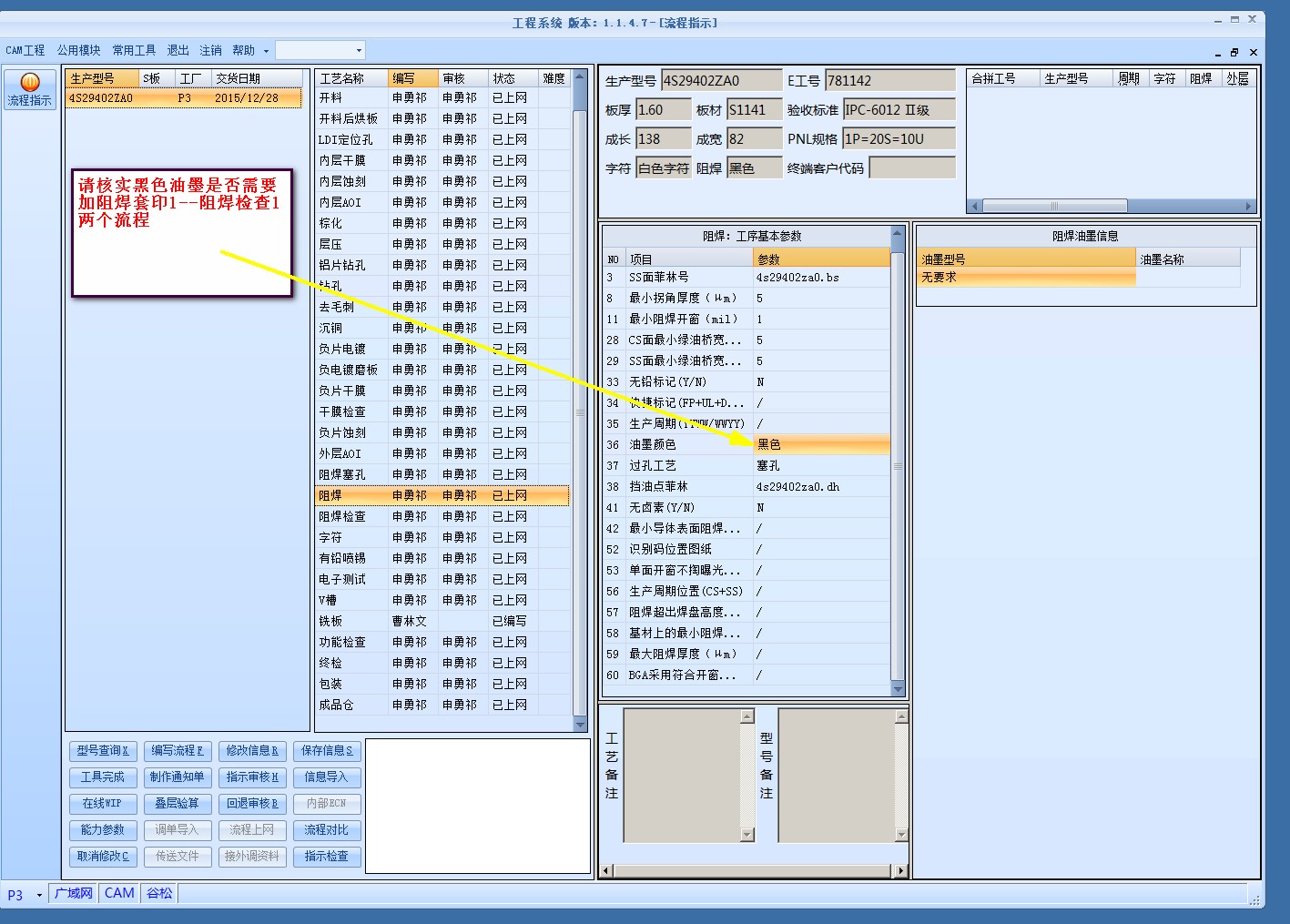
Task: Click the left arrow of the bottom horizontal scrollbar under 工艺备注
Action: [x=606, y=871]
